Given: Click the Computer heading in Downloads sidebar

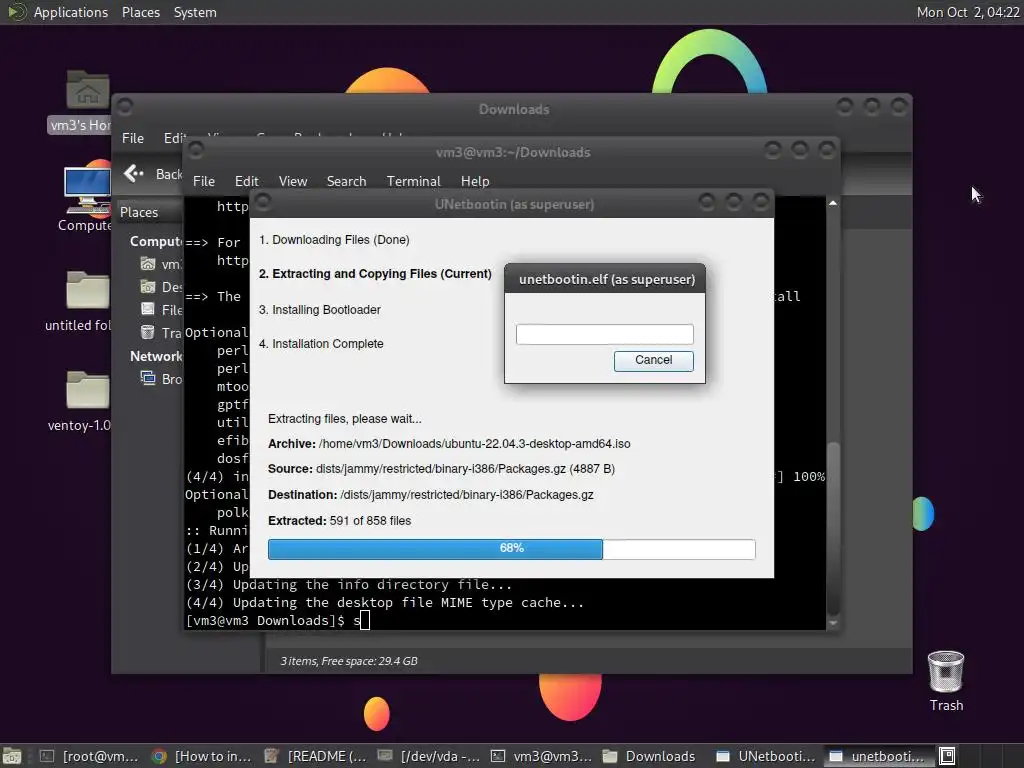Looking at the screenshot, I should 156,242.
